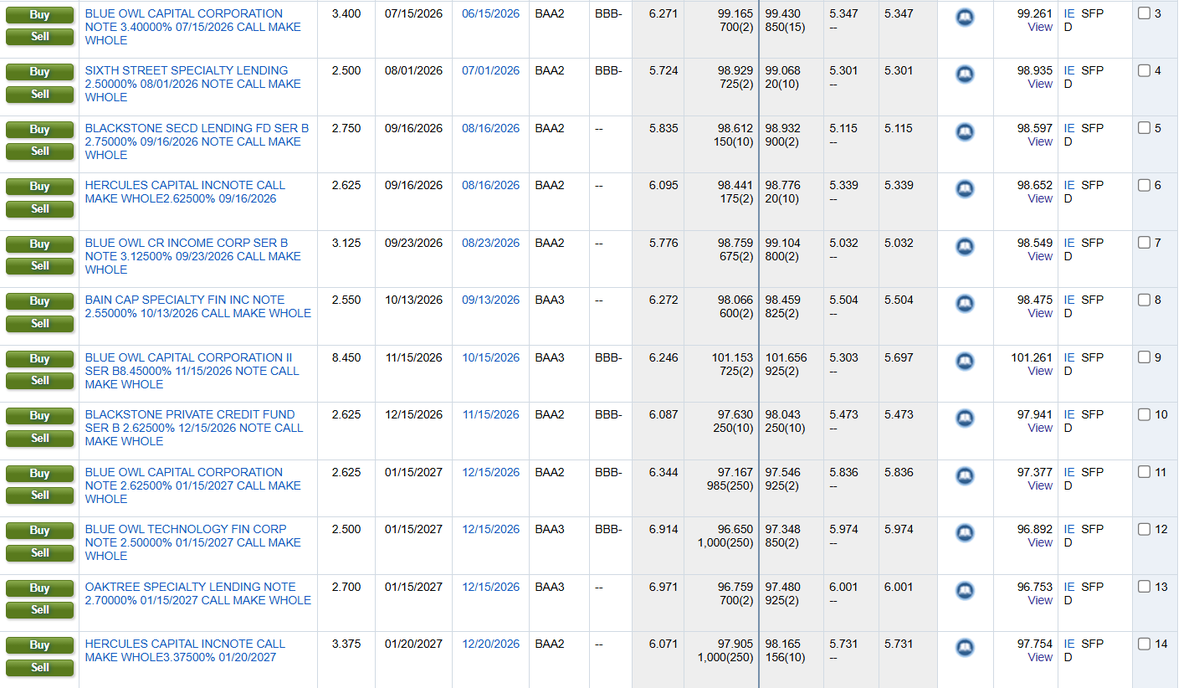The image size is (1199, 688).
Task: Sell the Oaktree Specialty Lending note
Action: click(40, 610)
